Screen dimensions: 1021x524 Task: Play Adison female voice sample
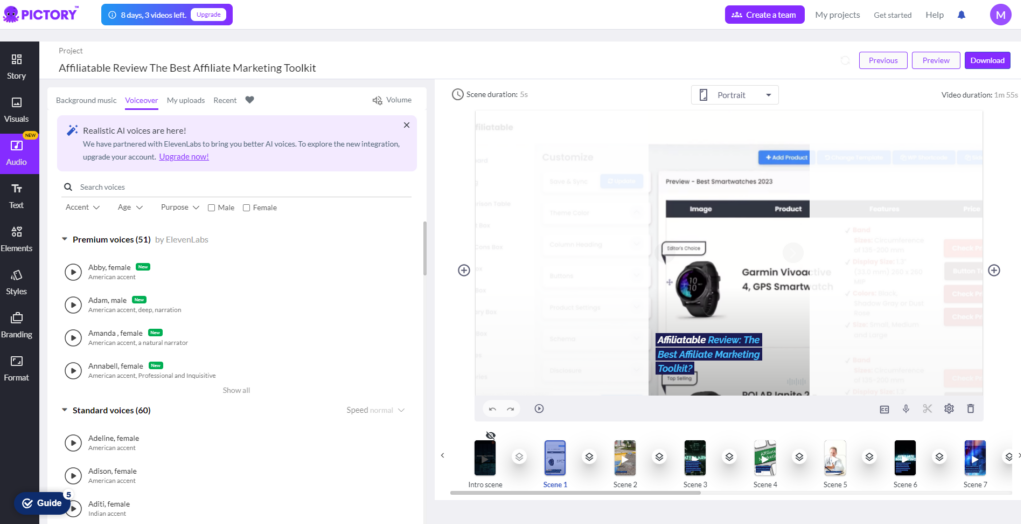tap(73, 475)
